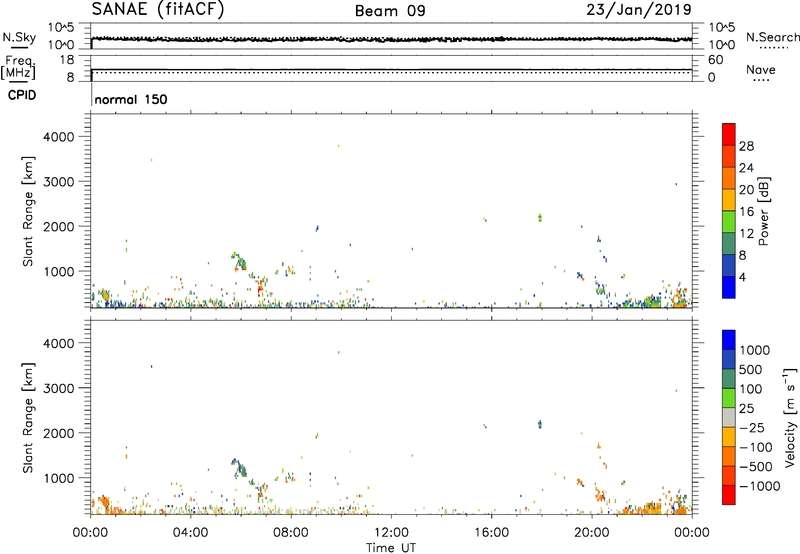This screenshot has width=800, height=554.
Task: Select the gray -25 to 25 Velocity colorbar segment
Action: click(x=729, y=418)
